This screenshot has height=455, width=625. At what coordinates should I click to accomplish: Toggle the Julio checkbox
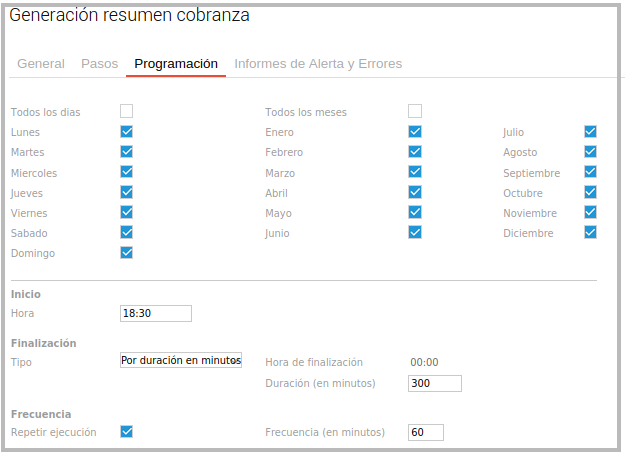590,131
